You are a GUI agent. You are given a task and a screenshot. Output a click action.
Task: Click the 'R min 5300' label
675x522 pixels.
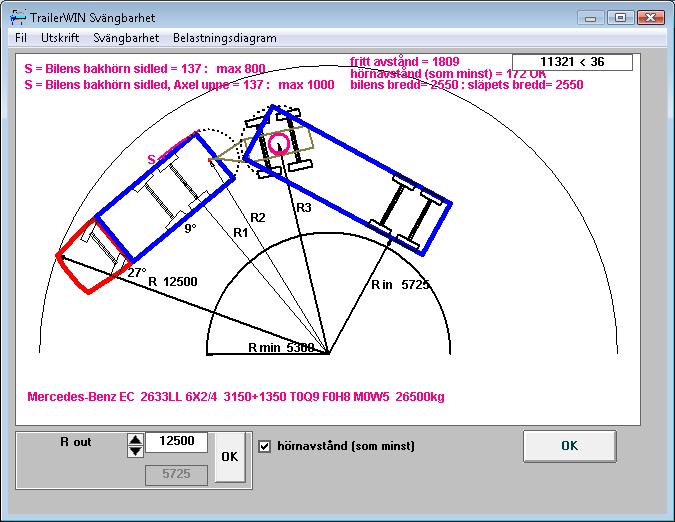pyautogui.click(x=282, y=347)
